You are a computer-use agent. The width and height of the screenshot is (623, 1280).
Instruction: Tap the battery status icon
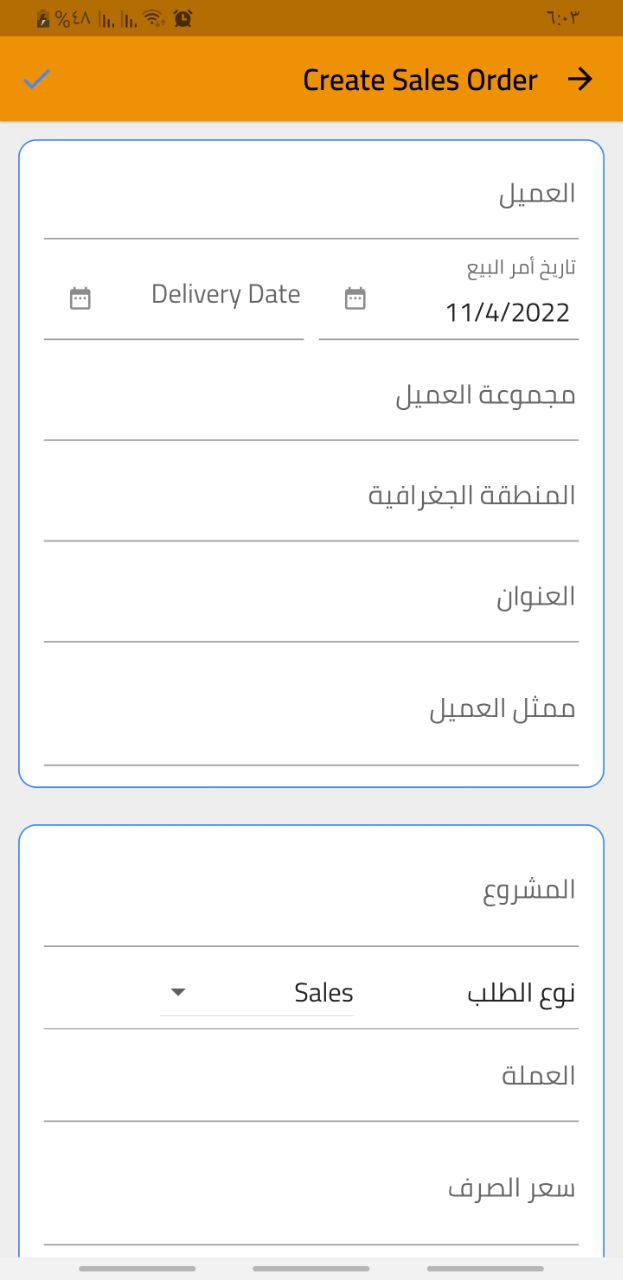[x=43, y=18]
